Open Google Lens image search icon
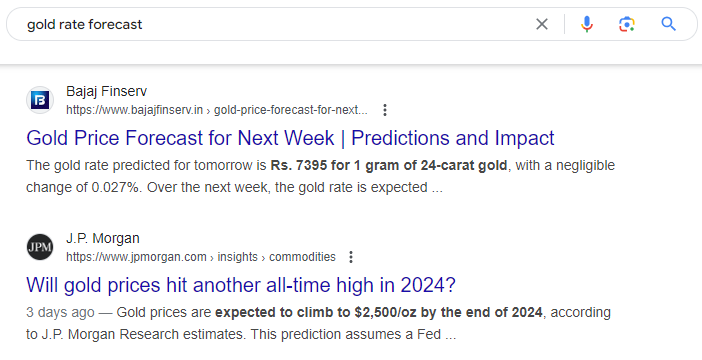702x360 pixels. tap(627, 24)
